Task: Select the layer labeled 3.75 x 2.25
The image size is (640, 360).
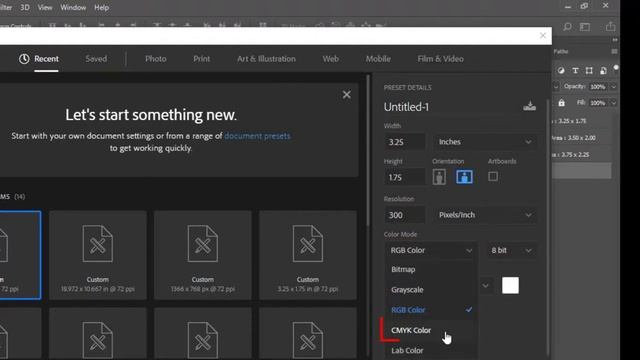Action: pos(582,155)
